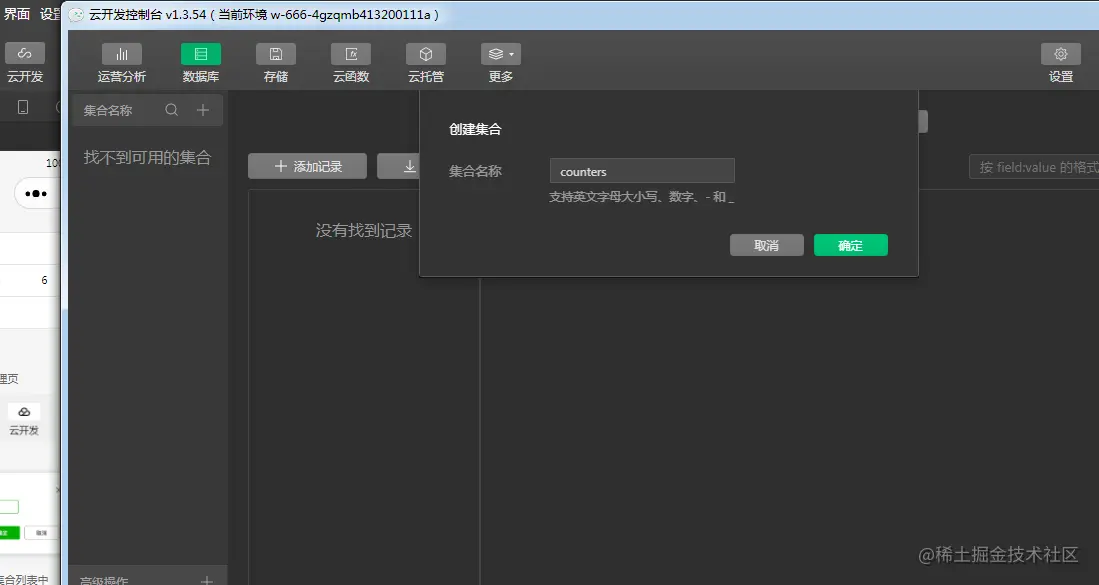Image resolution: width=1099 pixels, height=585 pixels.
Task: Switch to the 数据库 database section
Action: click(x=200, y=64)
